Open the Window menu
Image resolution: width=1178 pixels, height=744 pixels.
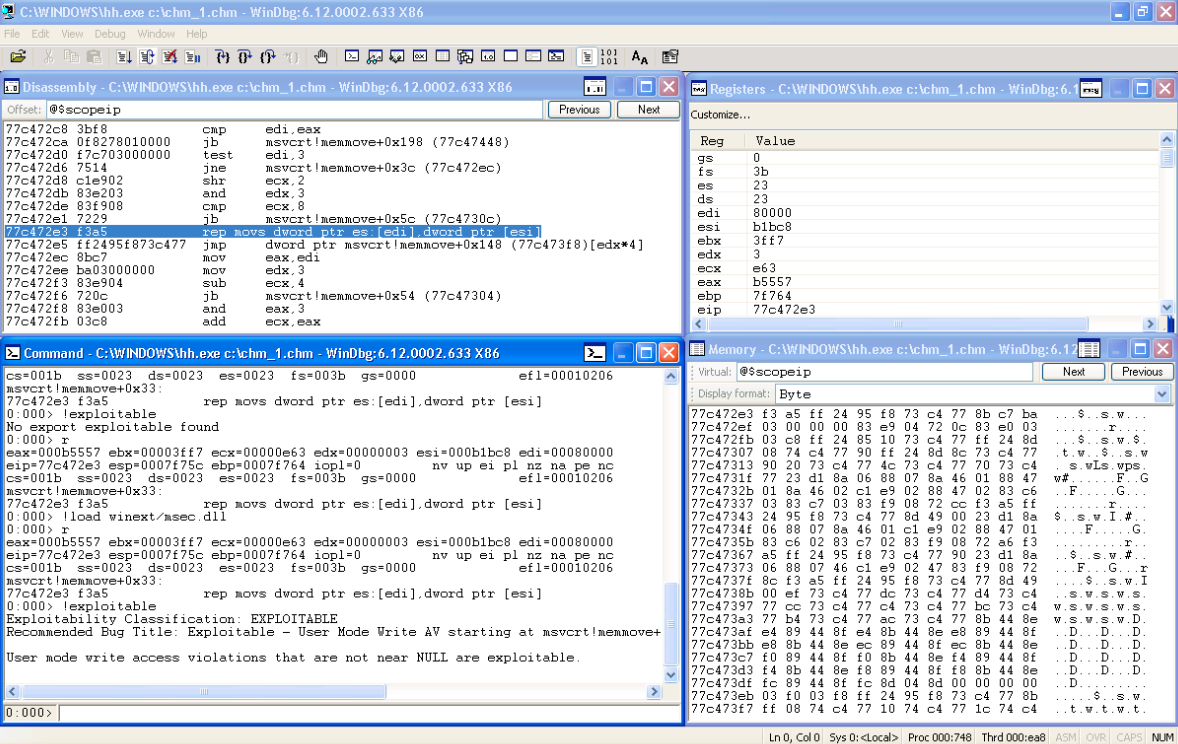pos(156,34)
